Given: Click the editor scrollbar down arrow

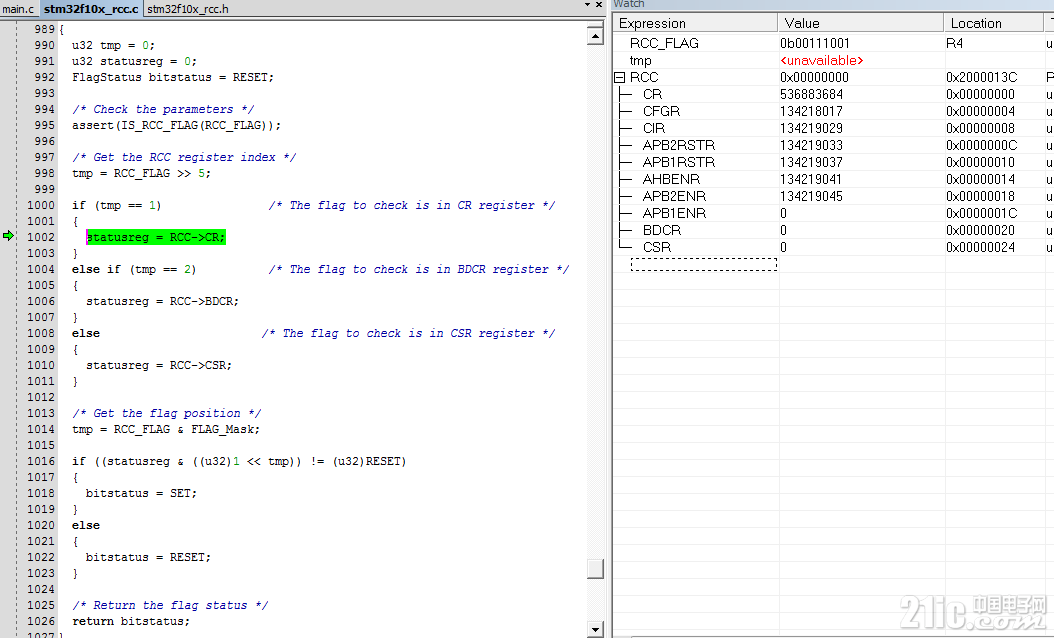Looking at the screenshot, I should pyautogui.click(x=595, y=629).
